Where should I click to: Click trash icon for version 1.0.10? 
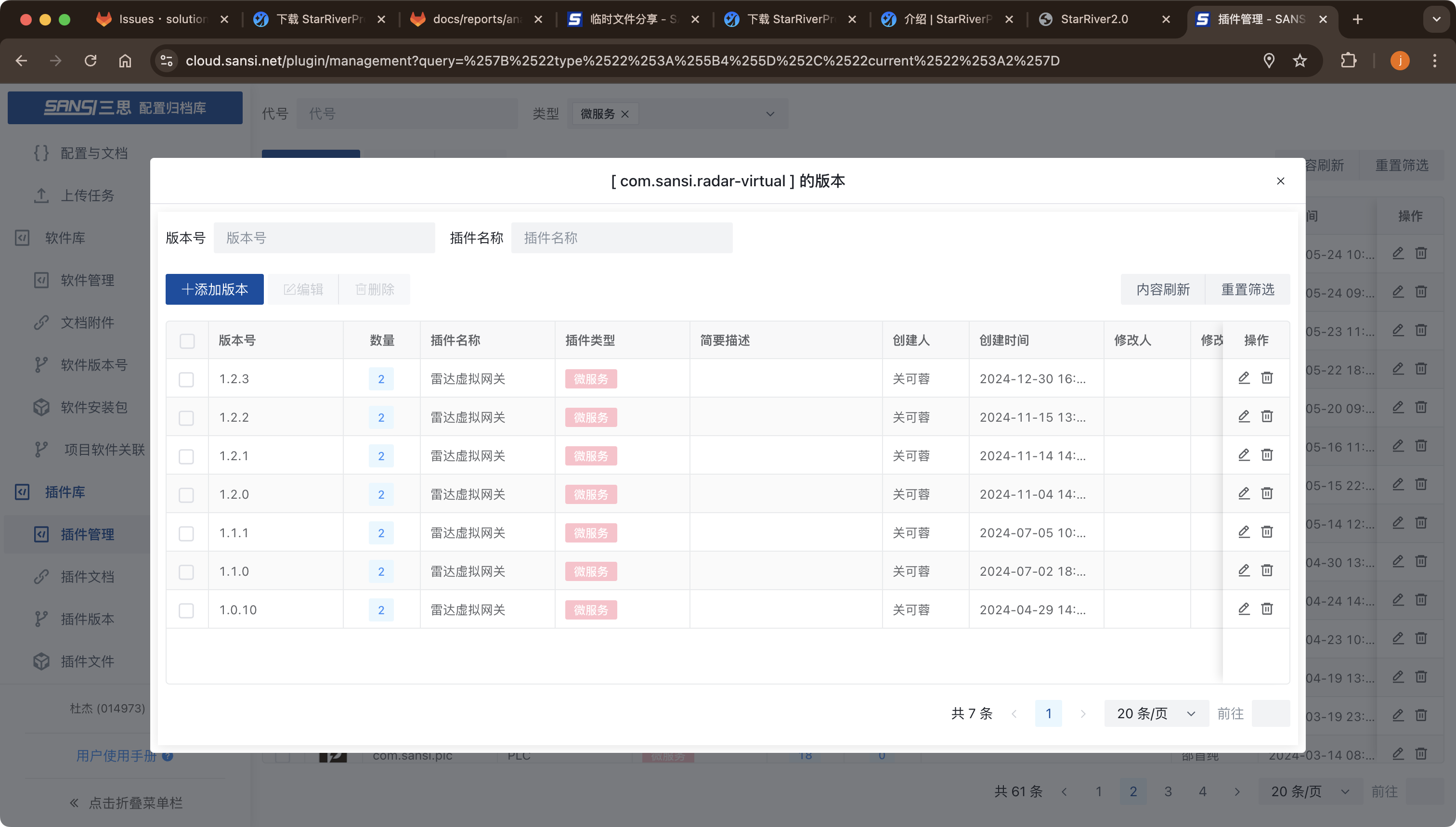(1267, 609)
